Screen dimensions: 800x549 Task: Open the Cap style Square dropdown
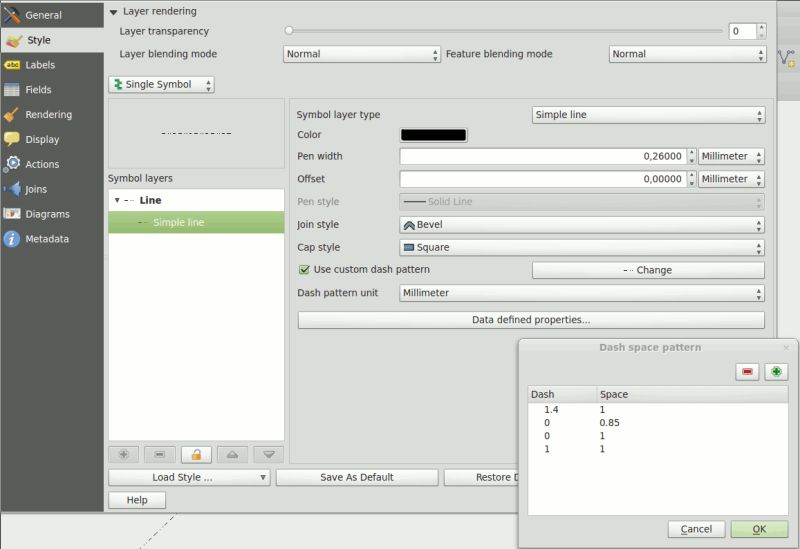[x=582, y=247]
